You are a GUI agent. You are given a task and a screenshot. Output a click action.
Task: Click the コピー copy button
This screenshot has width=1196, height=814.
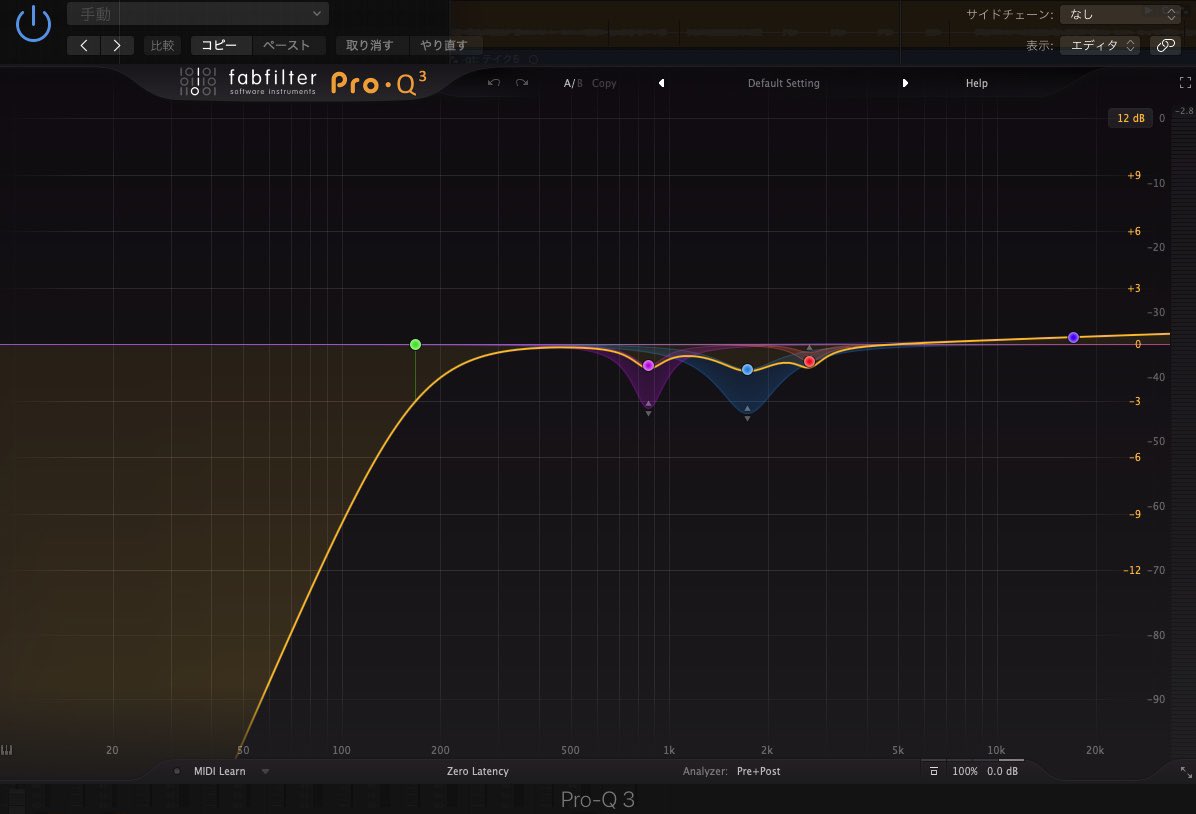point(219,45)
